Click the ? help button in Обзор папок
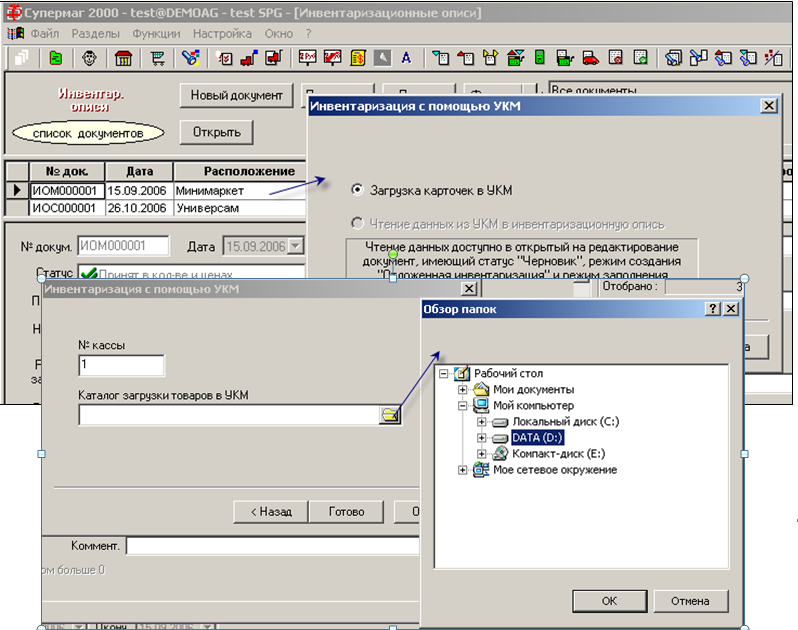The image size is (798, 630). pos(713,308)
